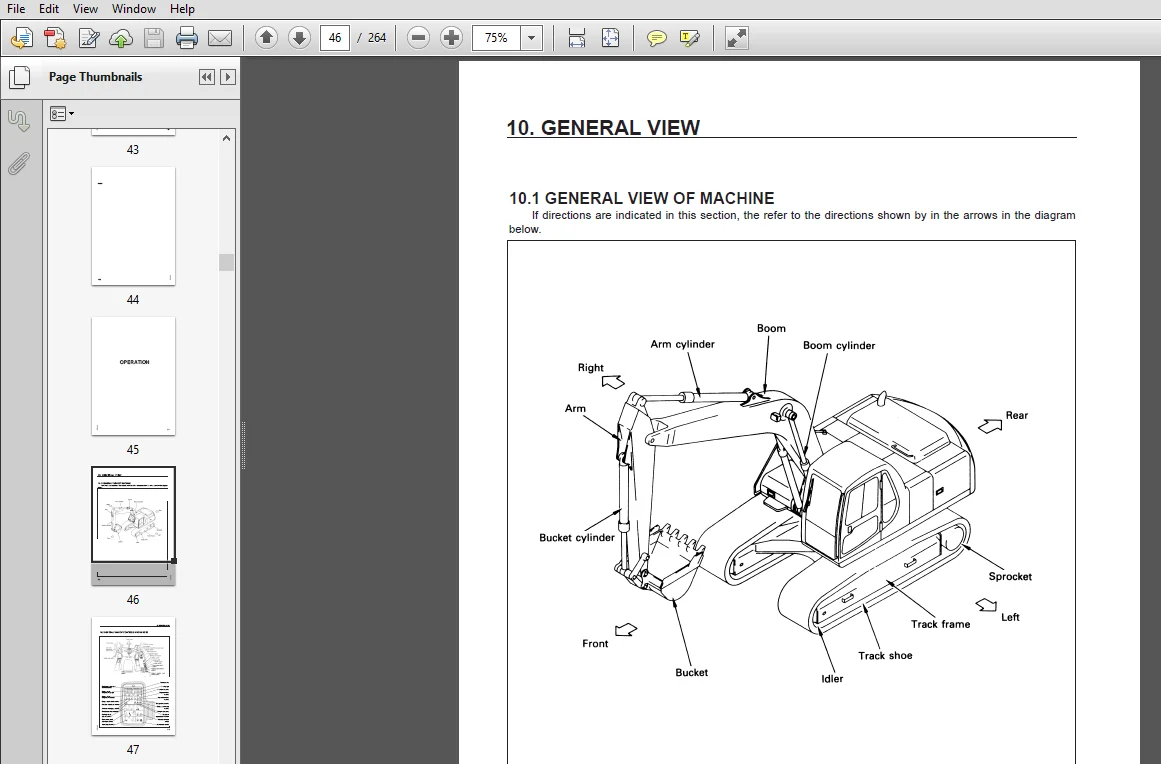Viewport: 1161px width, 764px height.
Task: Open the View menu
Action: click(85, 9)
